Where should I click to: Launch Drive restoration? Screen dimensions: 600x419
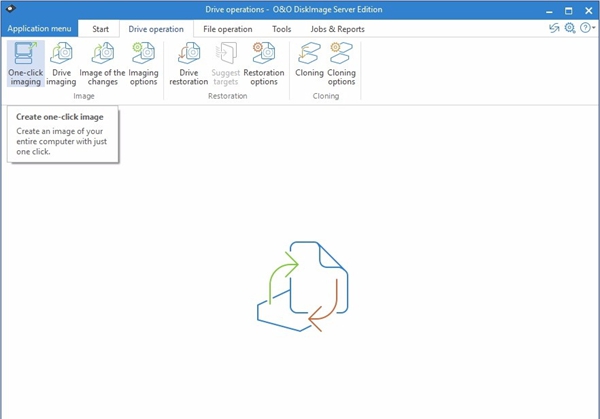189,64
